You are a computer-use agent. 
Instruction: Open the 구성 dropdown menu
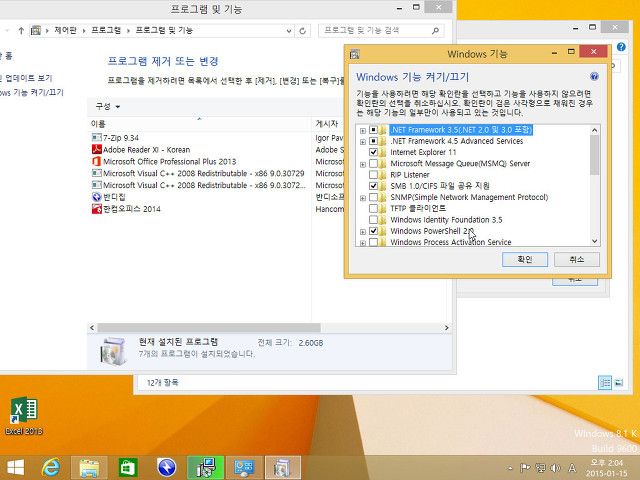[x=108, y=107]
